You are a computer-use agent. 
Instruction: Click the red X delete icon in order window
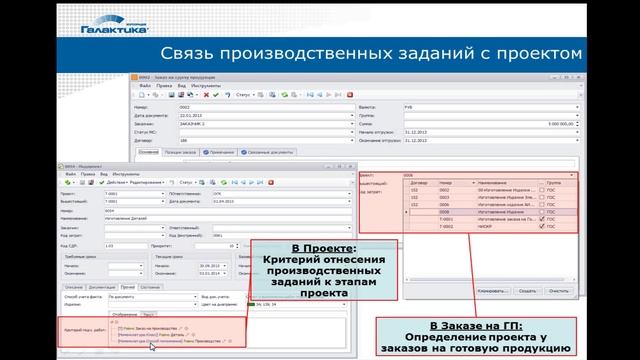[x=206, y=95]
